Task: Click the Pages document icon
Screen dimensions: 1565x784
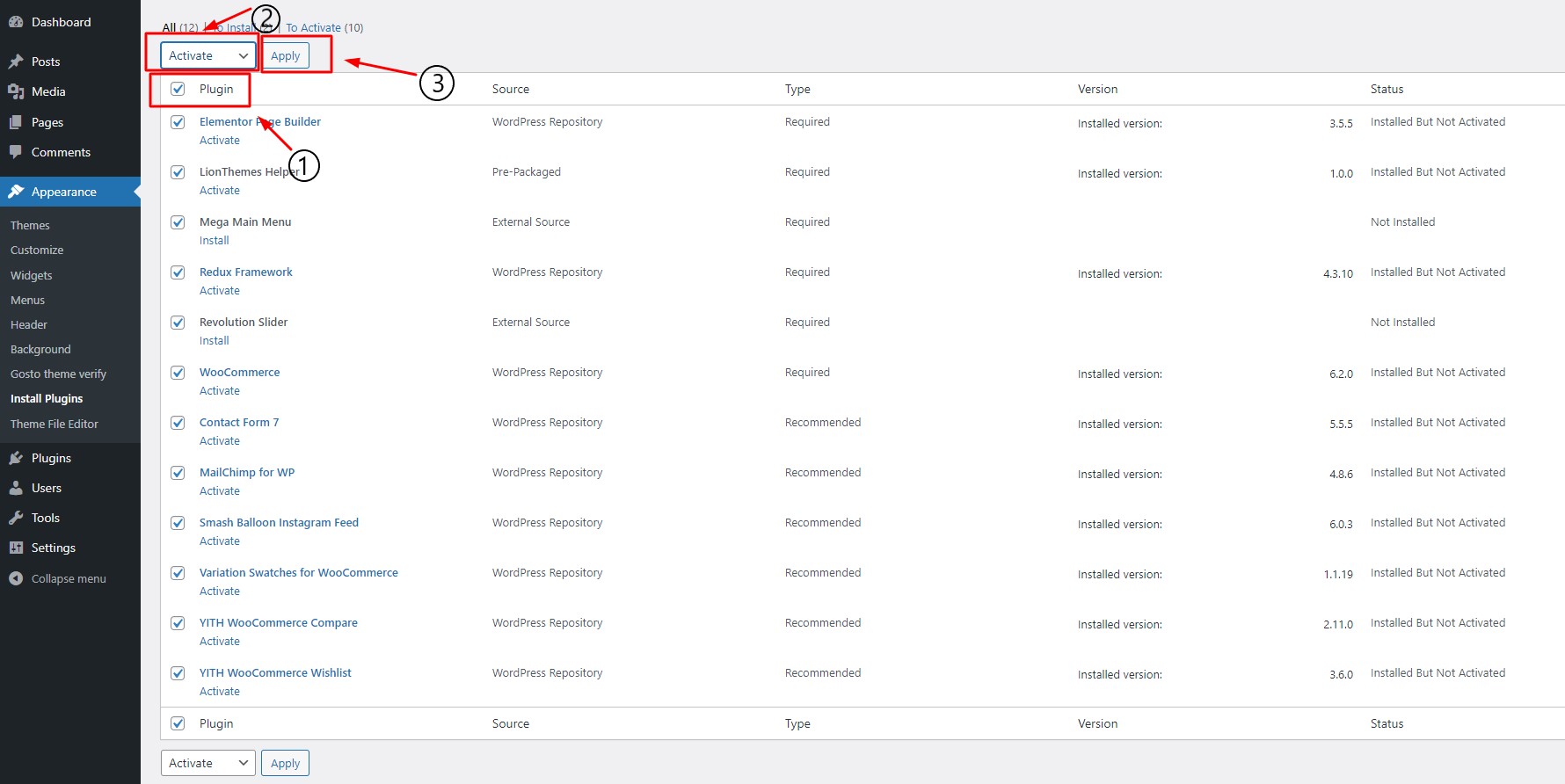Action: pos(16,122)
